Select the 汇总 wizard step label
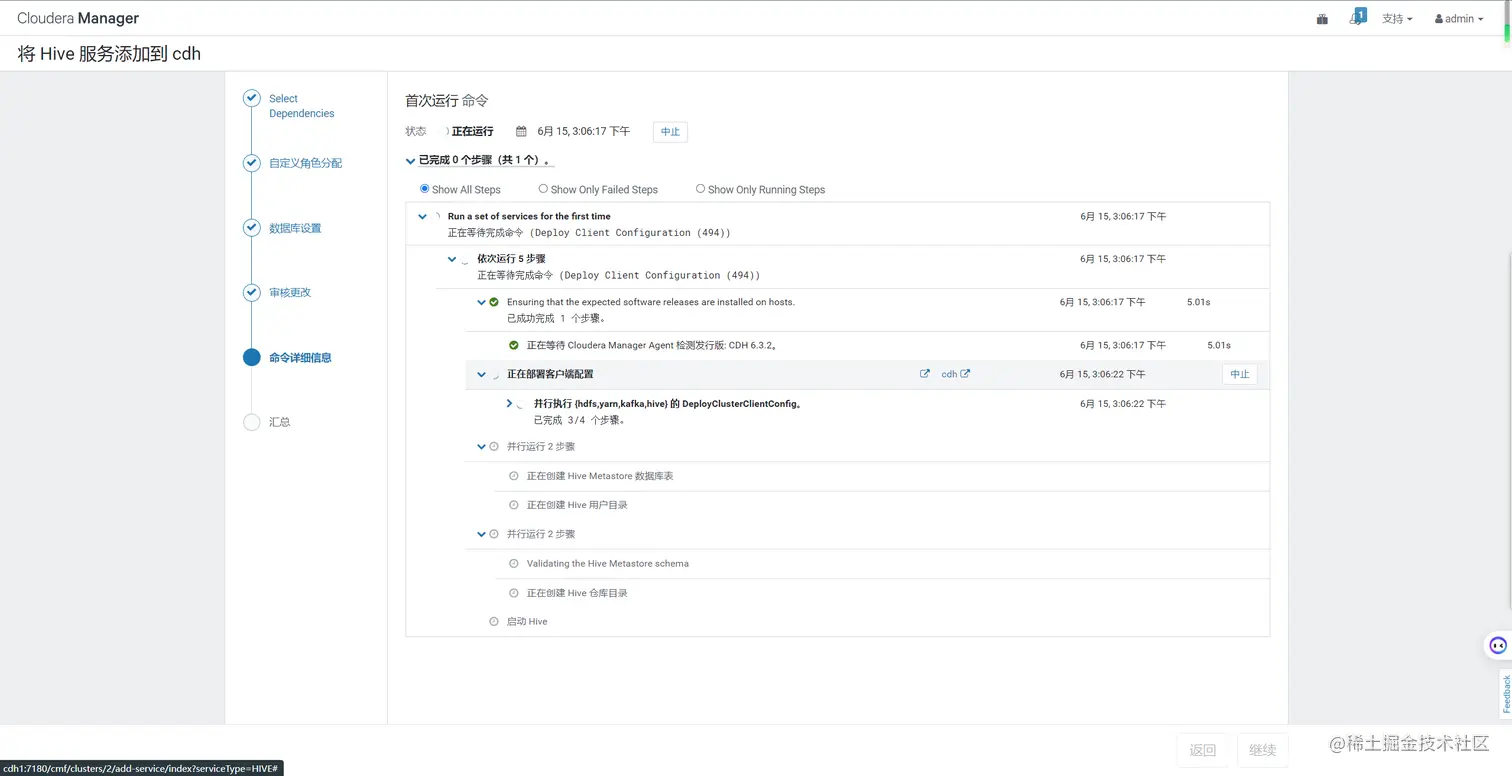Viewport: 1512px width, 776px height. tap(279, 422)
